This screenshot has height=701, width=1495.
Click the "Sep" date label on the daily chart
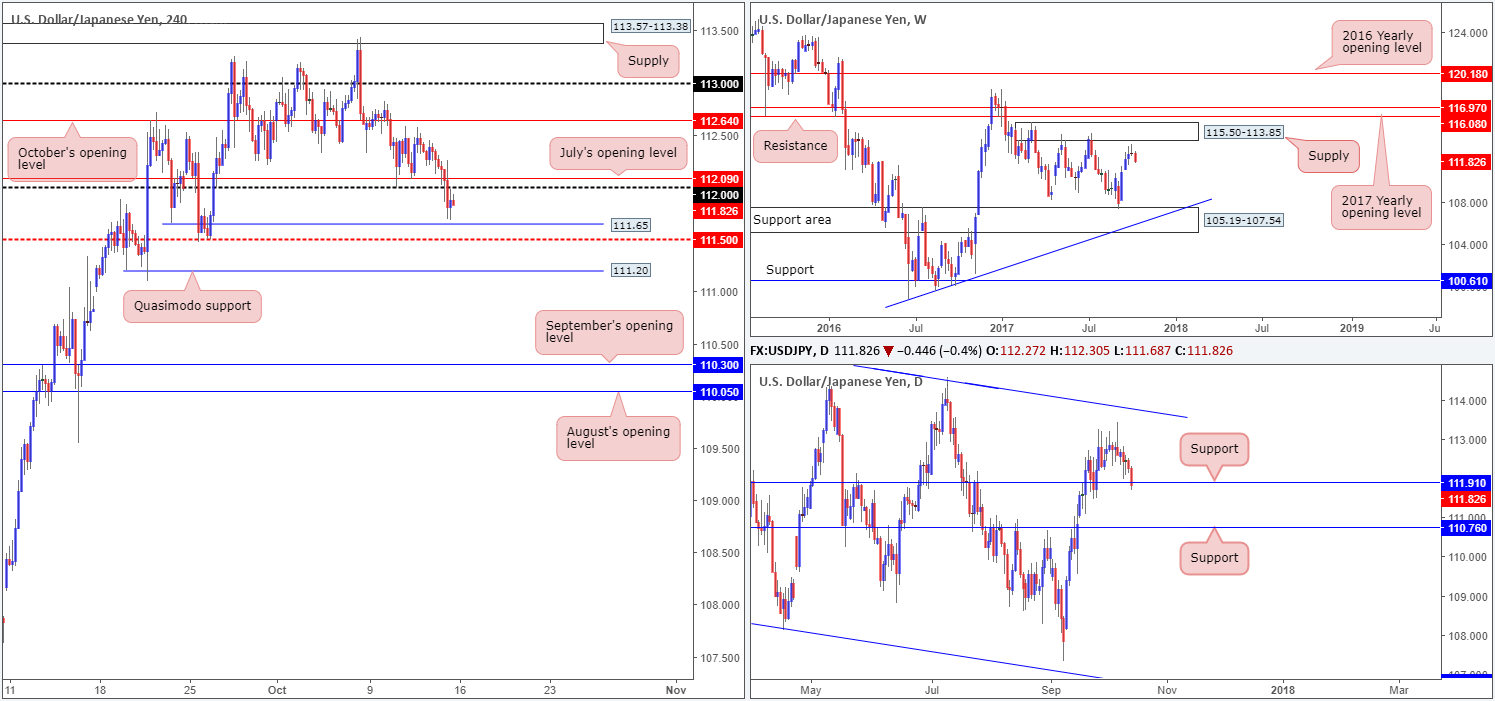(x=1051, y=690)
